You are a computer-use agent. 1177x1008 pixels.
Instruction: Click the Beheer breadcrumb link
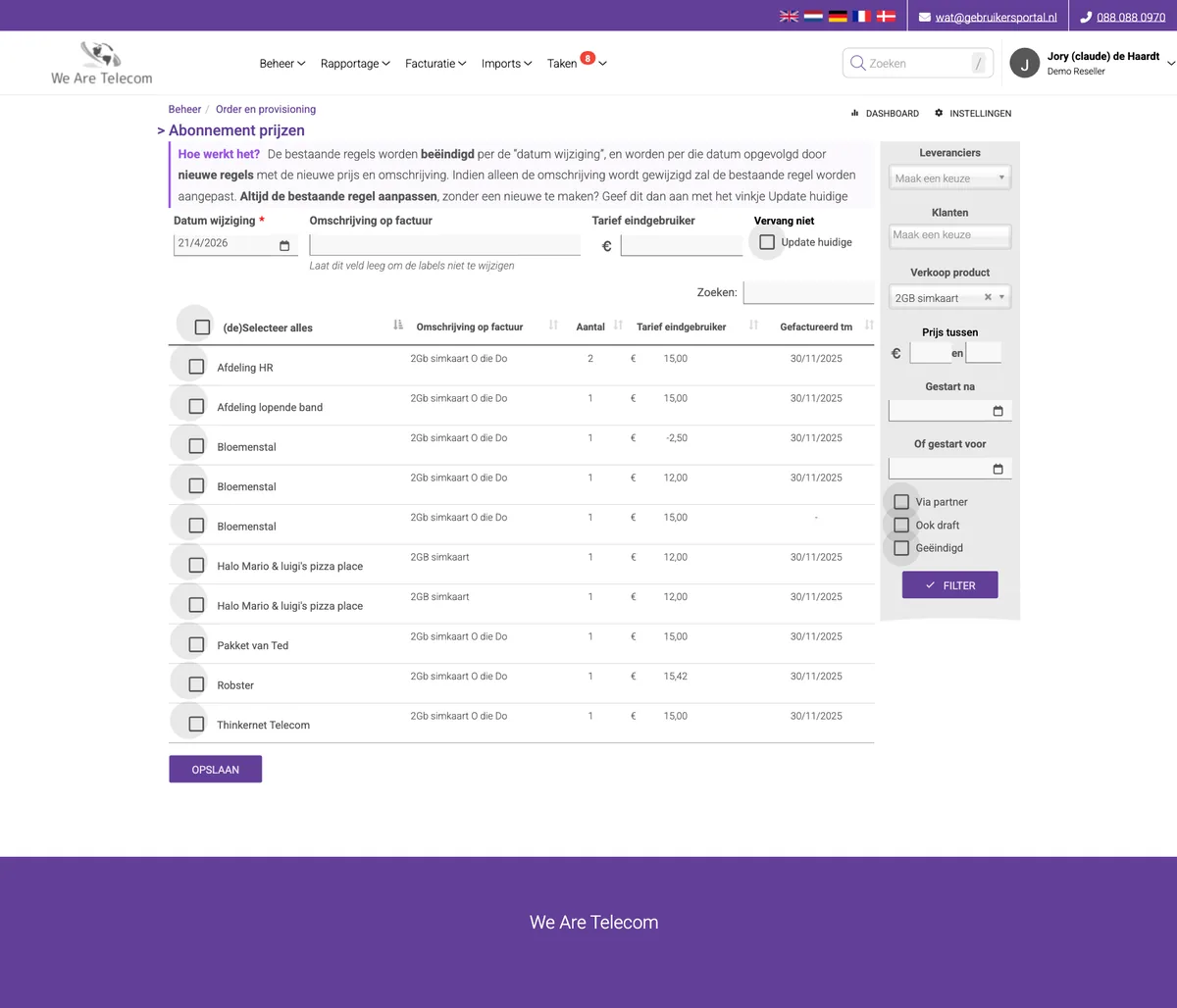point(184,109)
